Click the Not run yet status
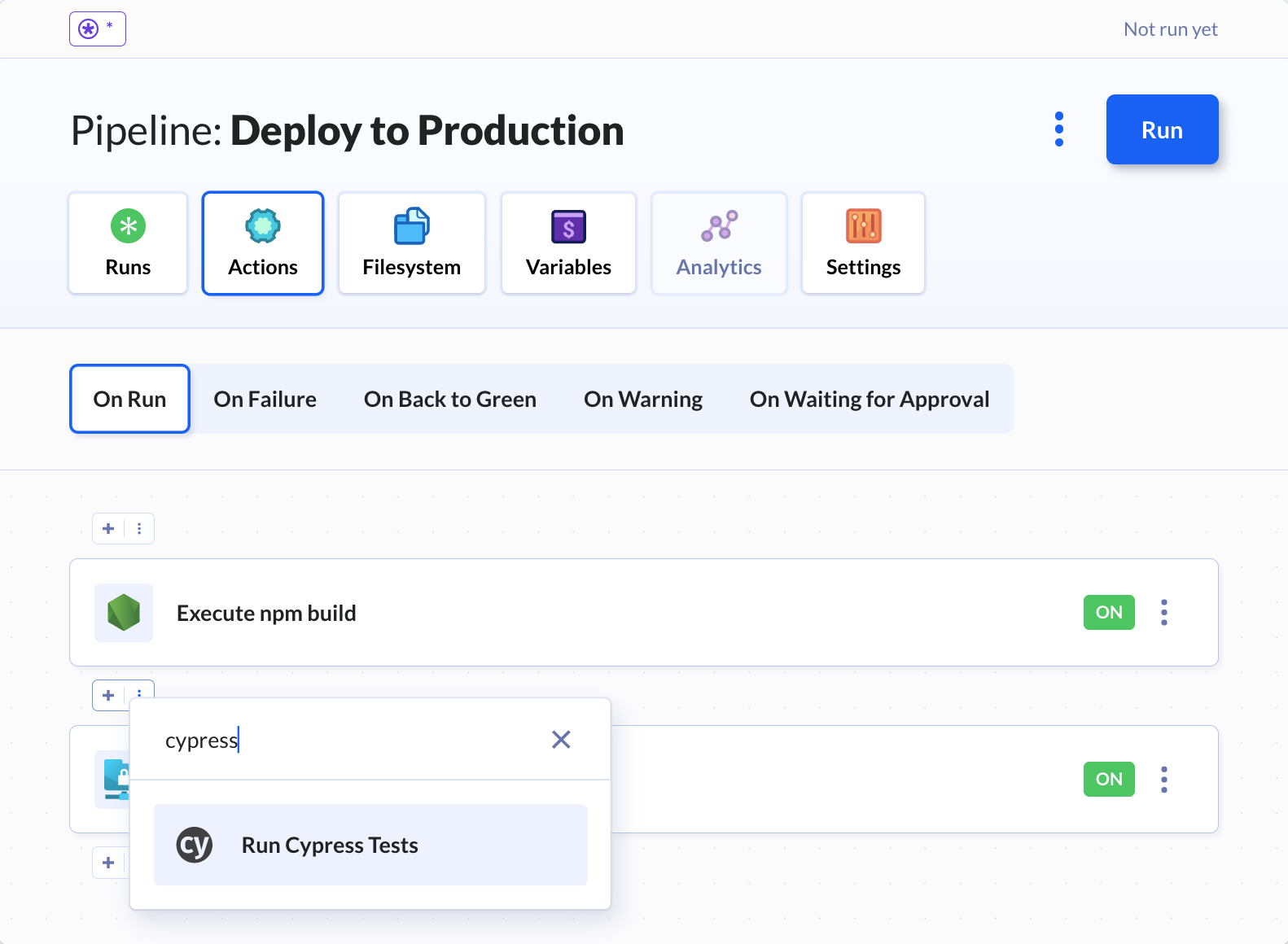1288x944 pixels. (1171, 29)
